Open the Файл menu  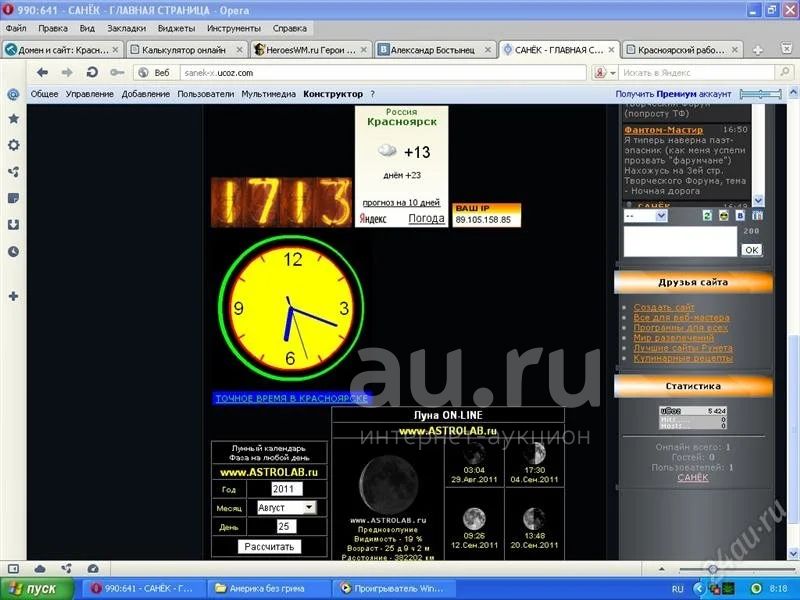click(x=16, y=29)
